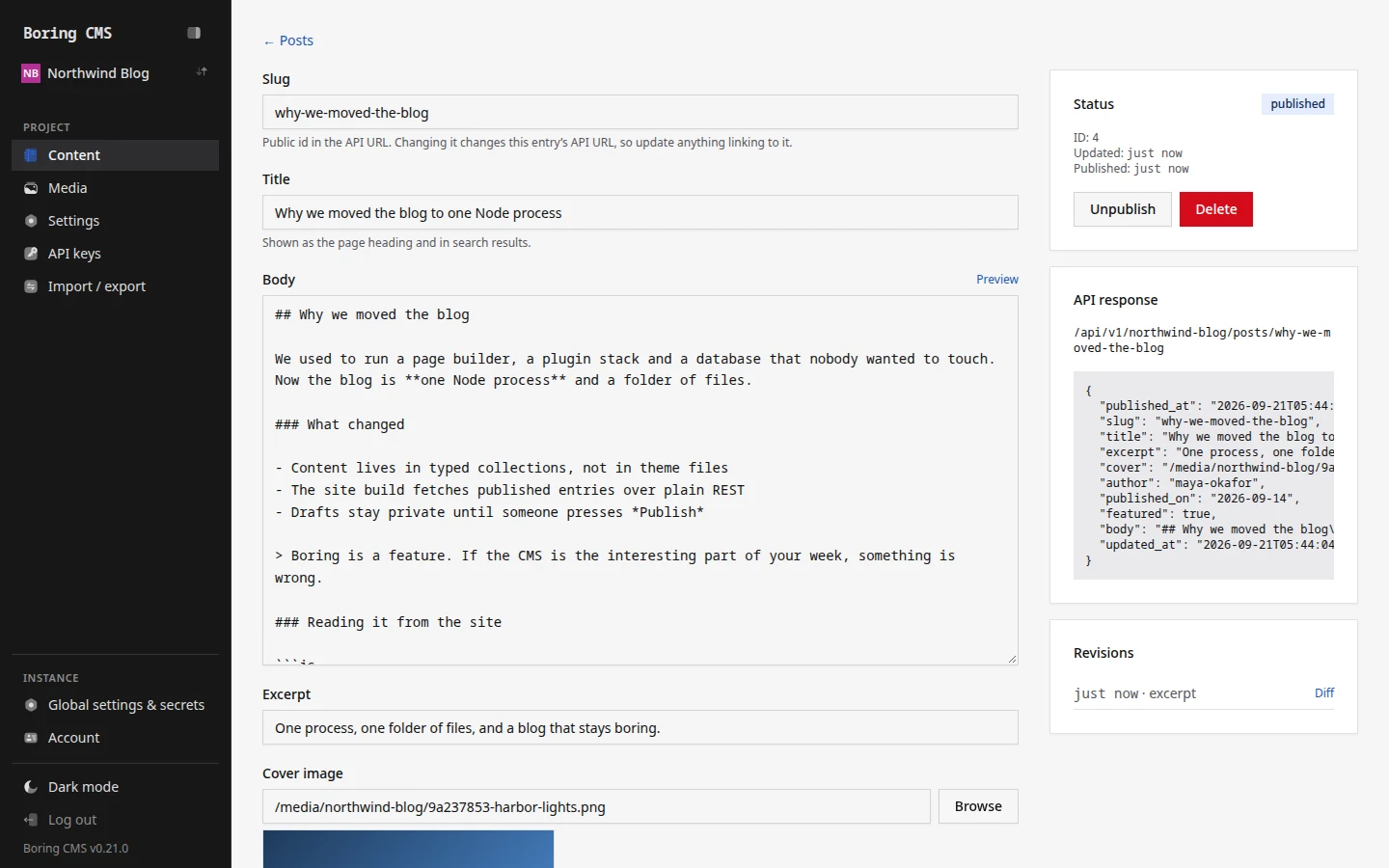Screen dimensions: 1389x868
Task: Collapse the sidebar with panel icon
Action: pos(194,33)
